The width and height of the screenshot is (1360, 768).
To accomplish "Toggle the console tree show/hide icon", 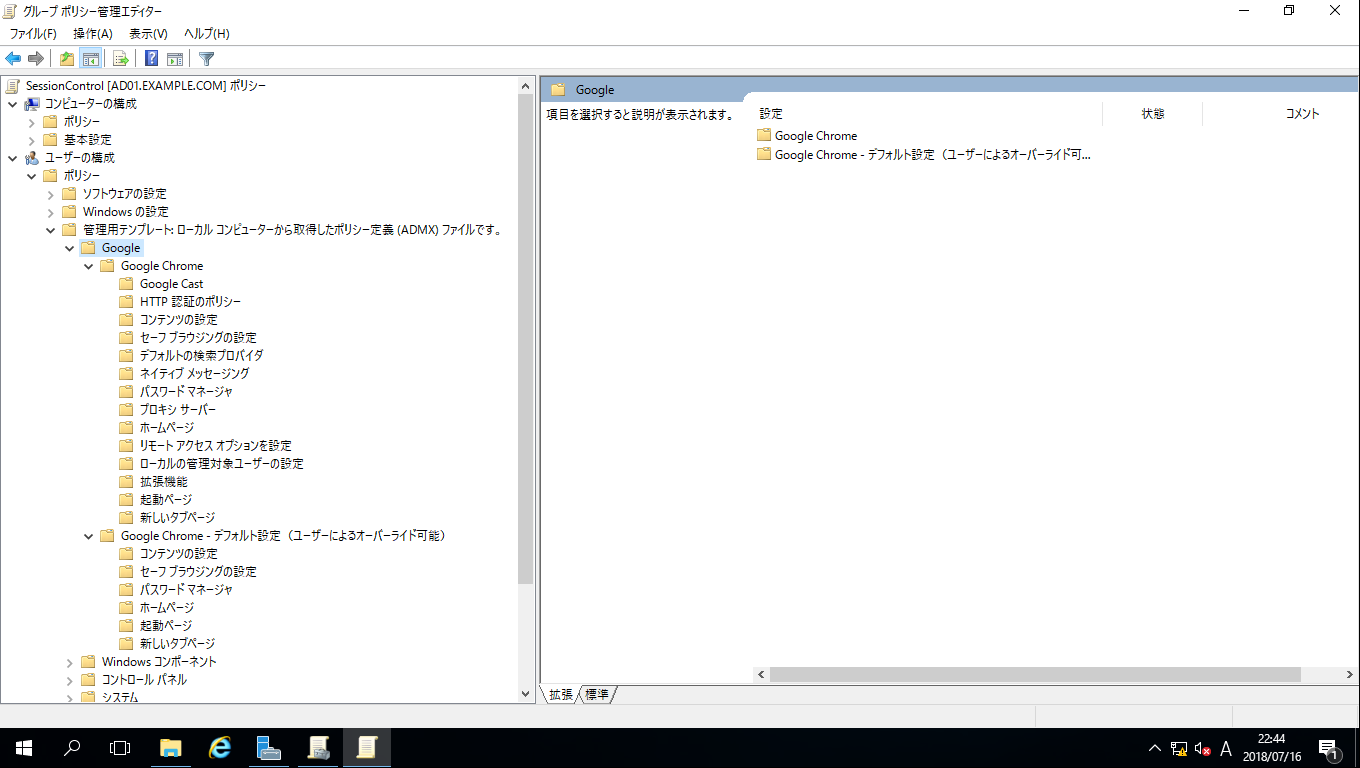I will (91, 59).
